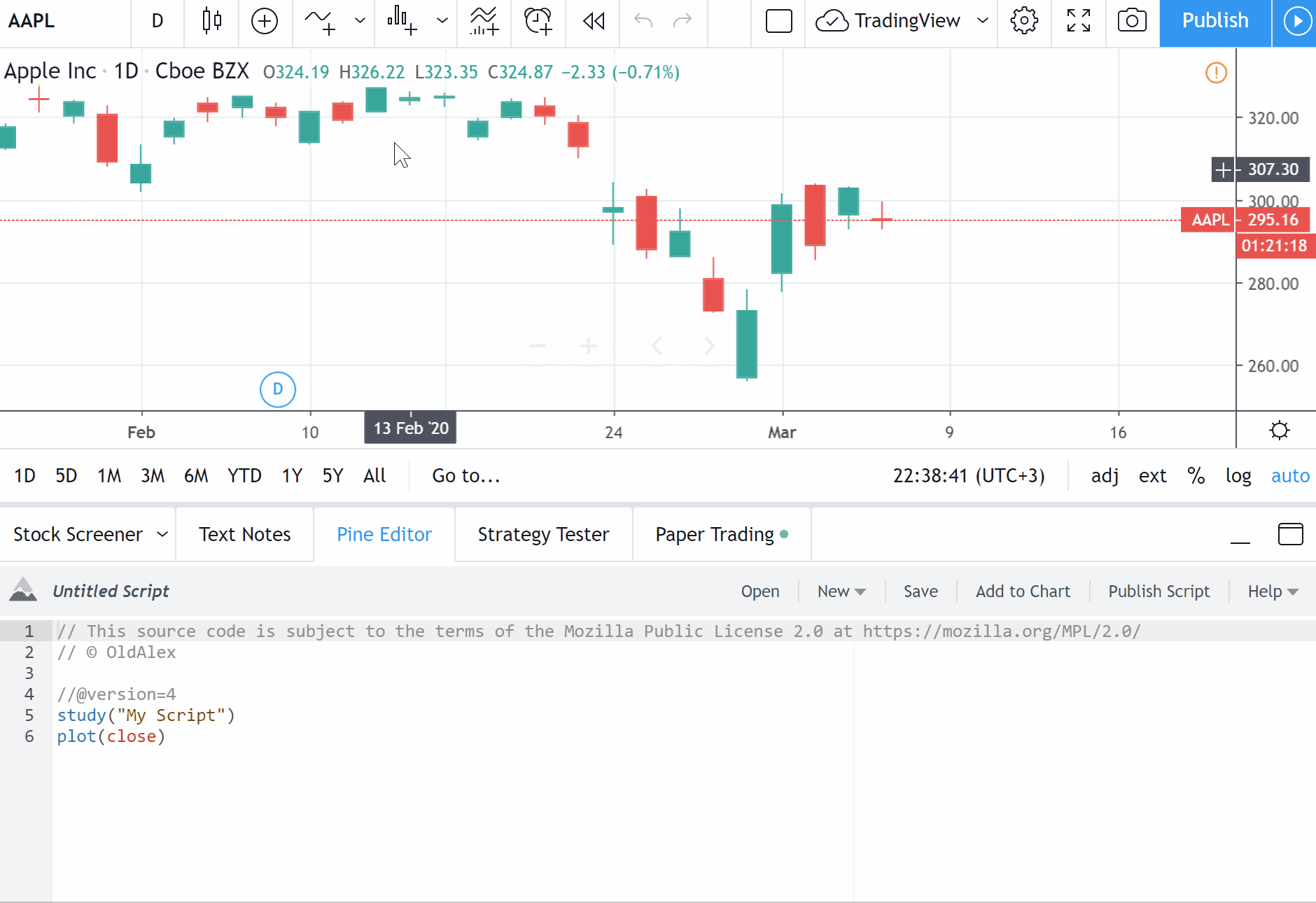Open the Indicators panel
Viewport: 1316px width, 903px height.
pyautogui.click(x=484, y=22)
